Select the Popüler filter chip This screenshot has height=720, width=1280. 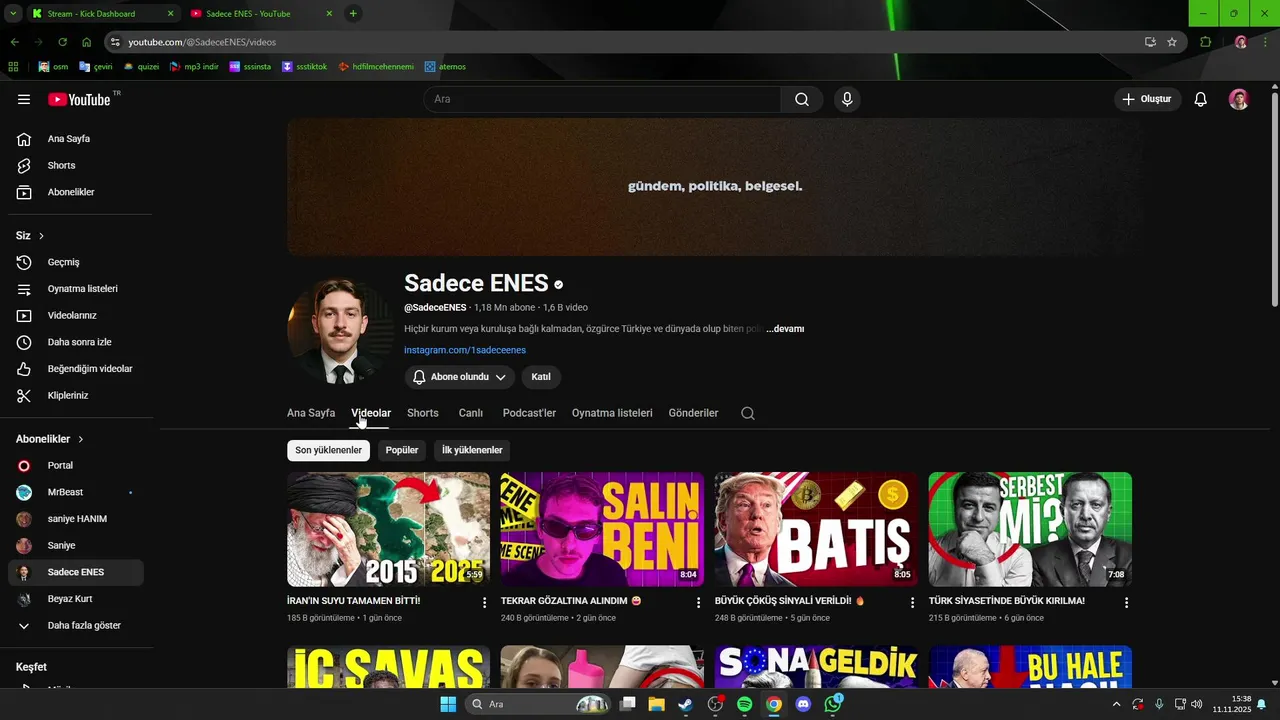[x=402, y=450]
